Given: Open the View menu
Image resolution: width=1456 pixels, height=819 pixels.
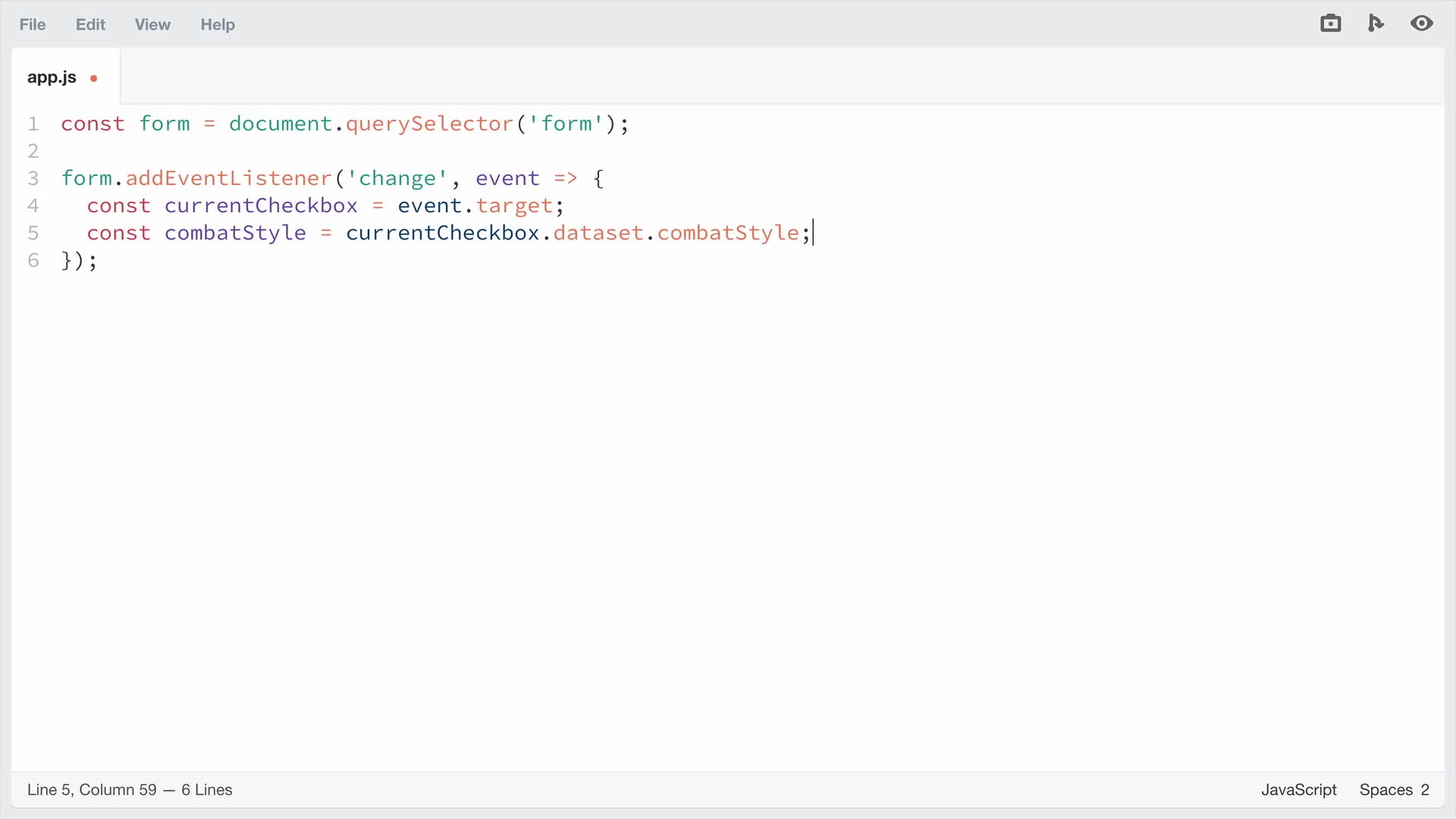Looking at the screenshot, I should (152, 24).
